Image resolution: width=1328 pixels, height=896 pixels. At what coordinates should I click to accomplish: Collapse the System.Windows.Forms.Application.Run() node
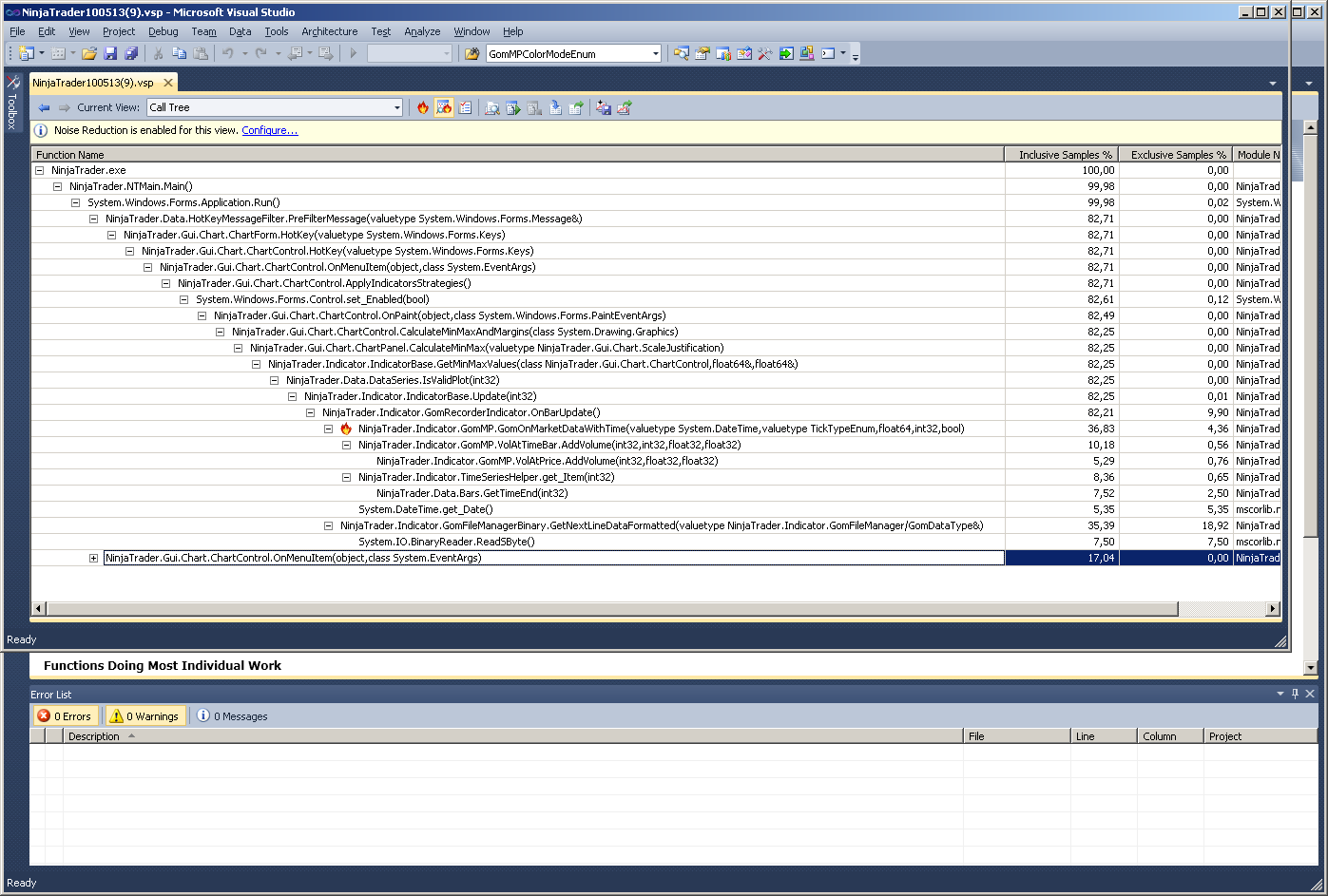point(76,203)
